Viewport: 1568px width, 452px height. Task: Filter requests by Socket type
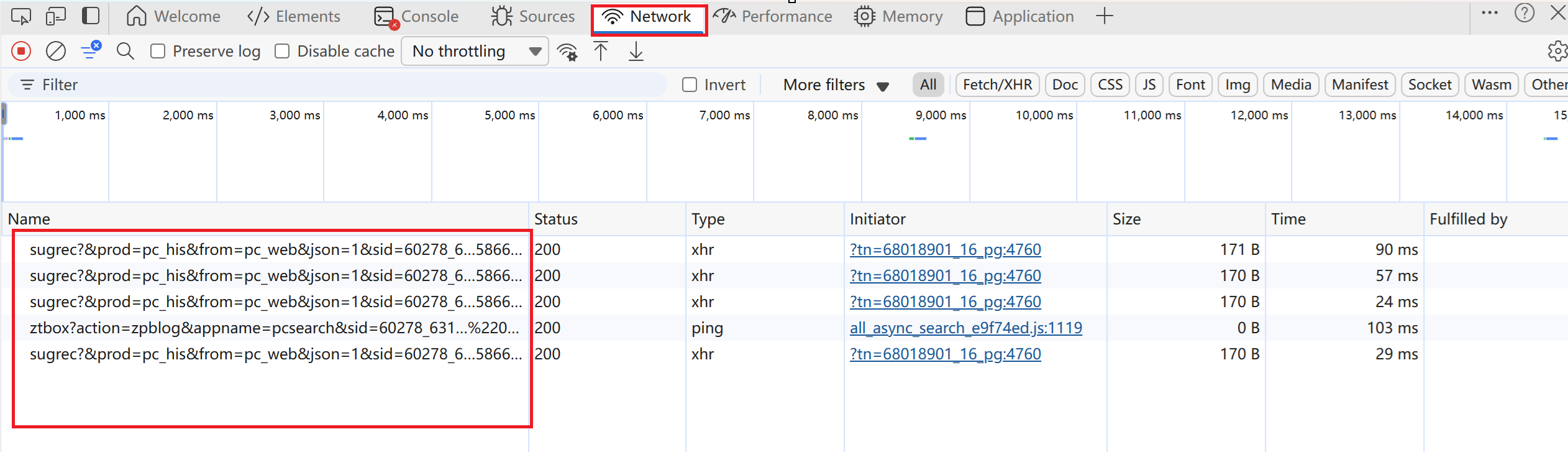coord(1429,85)
